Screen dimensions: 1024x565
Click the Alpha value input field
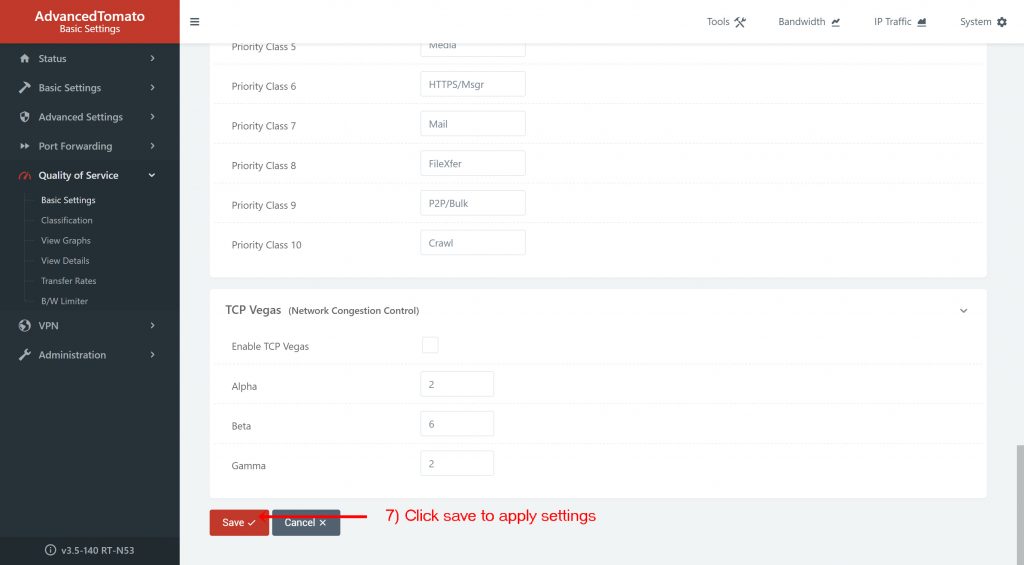pos(457,384)
